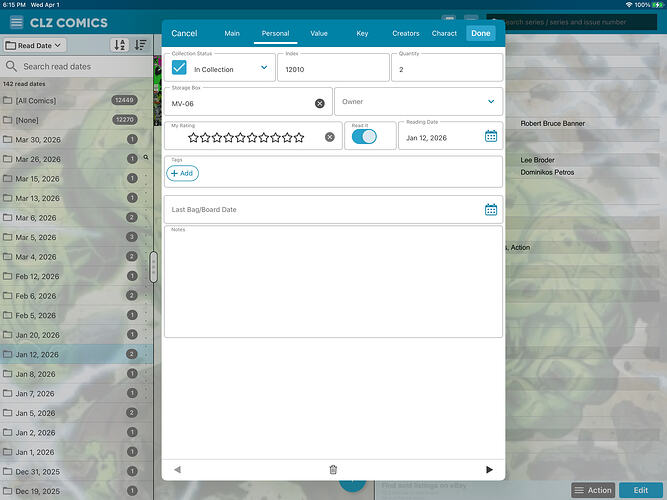Go to the next comic arrow
This screenshot has width=667, height=500.
(489, 469)
